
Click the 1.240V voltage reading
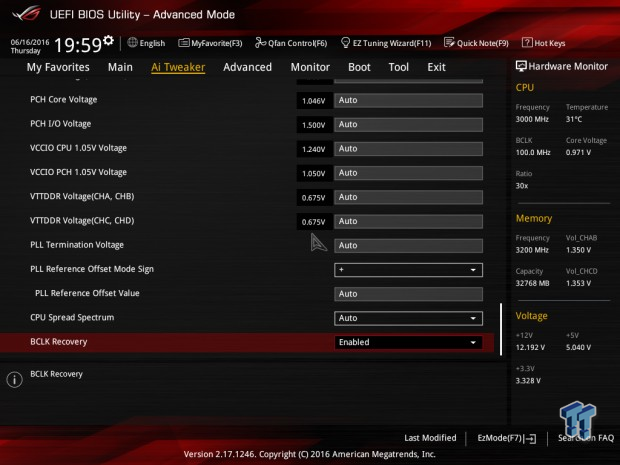pos(314,149)
